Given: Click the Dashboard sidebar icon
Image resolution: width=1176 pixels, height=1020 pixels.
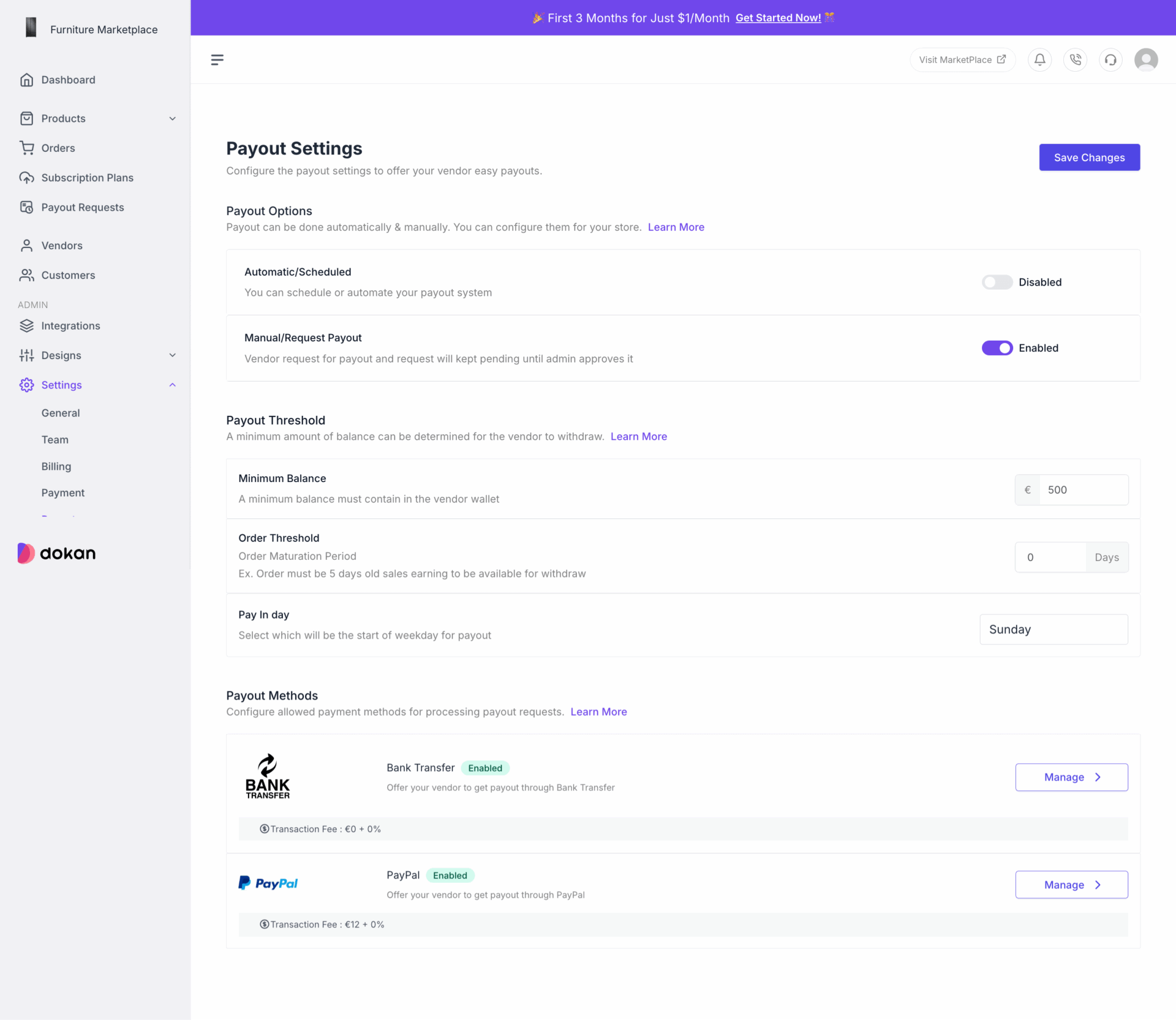Looking at the screenshot, I should [x=26, y=79].
